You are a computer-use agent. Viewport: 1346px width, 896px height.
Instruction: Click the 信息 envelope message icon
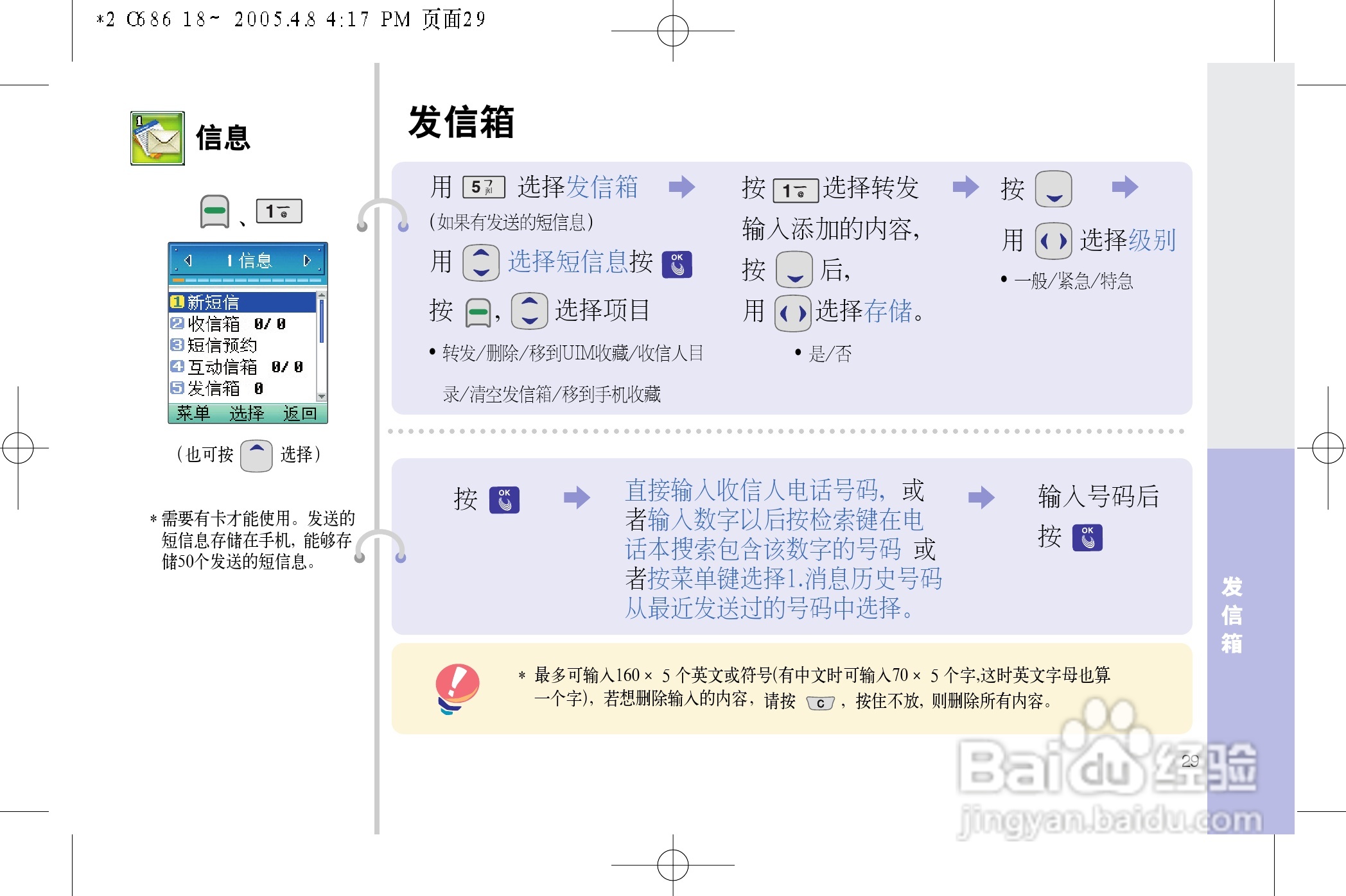pyautogui.click(x=156, y=138)
